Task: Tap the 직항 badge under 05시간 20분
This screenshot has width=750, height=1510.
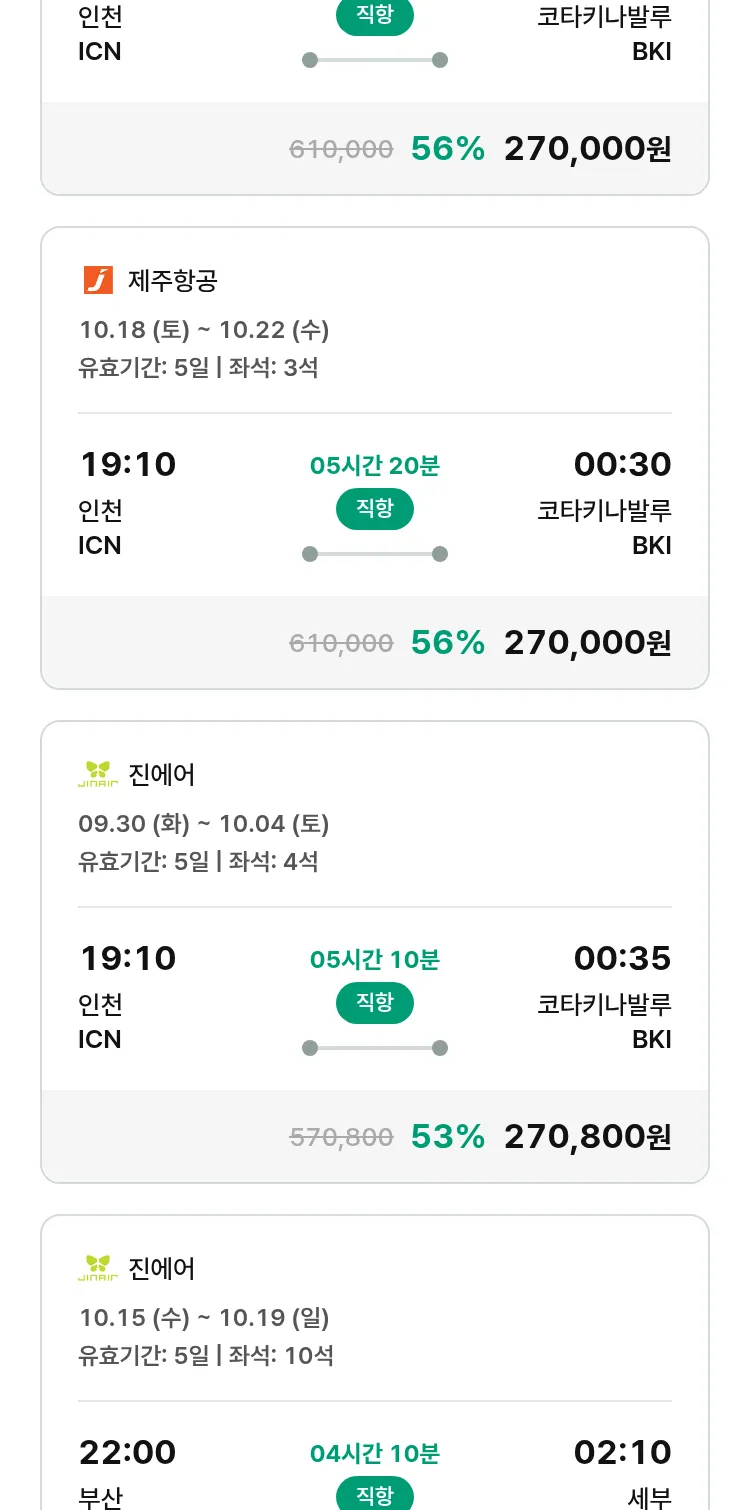Action: [375, 509]
